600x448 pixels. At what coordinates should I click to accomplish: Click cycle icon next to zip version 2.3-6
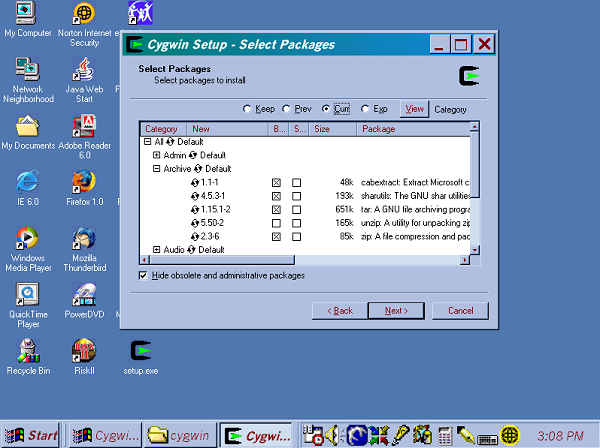tap(195, 236)
